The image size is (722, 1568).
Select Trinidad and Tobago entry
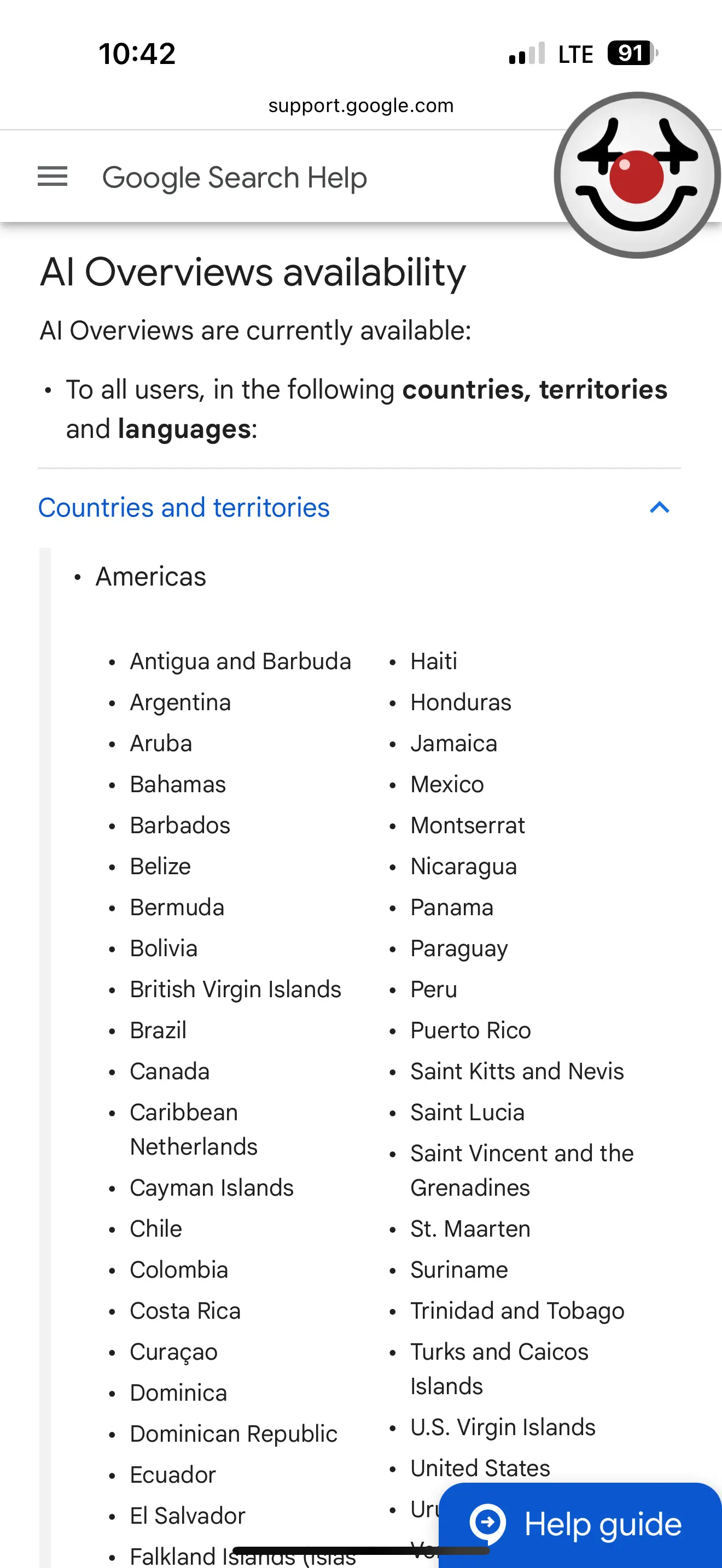tap(517, 1310)
